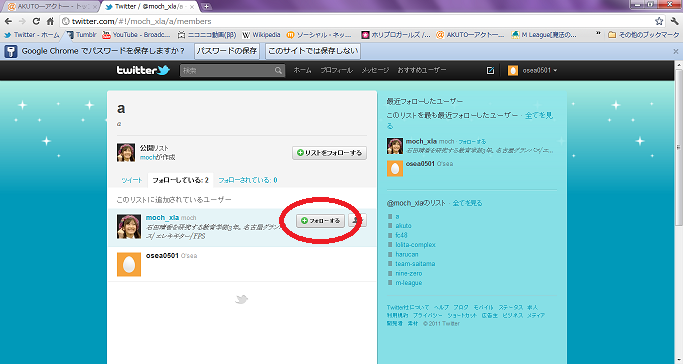Image resolution: width=683 pixels, height=364 pixels.
Task: Open ホーム in the Twitter header
Action: coord(302,70)
